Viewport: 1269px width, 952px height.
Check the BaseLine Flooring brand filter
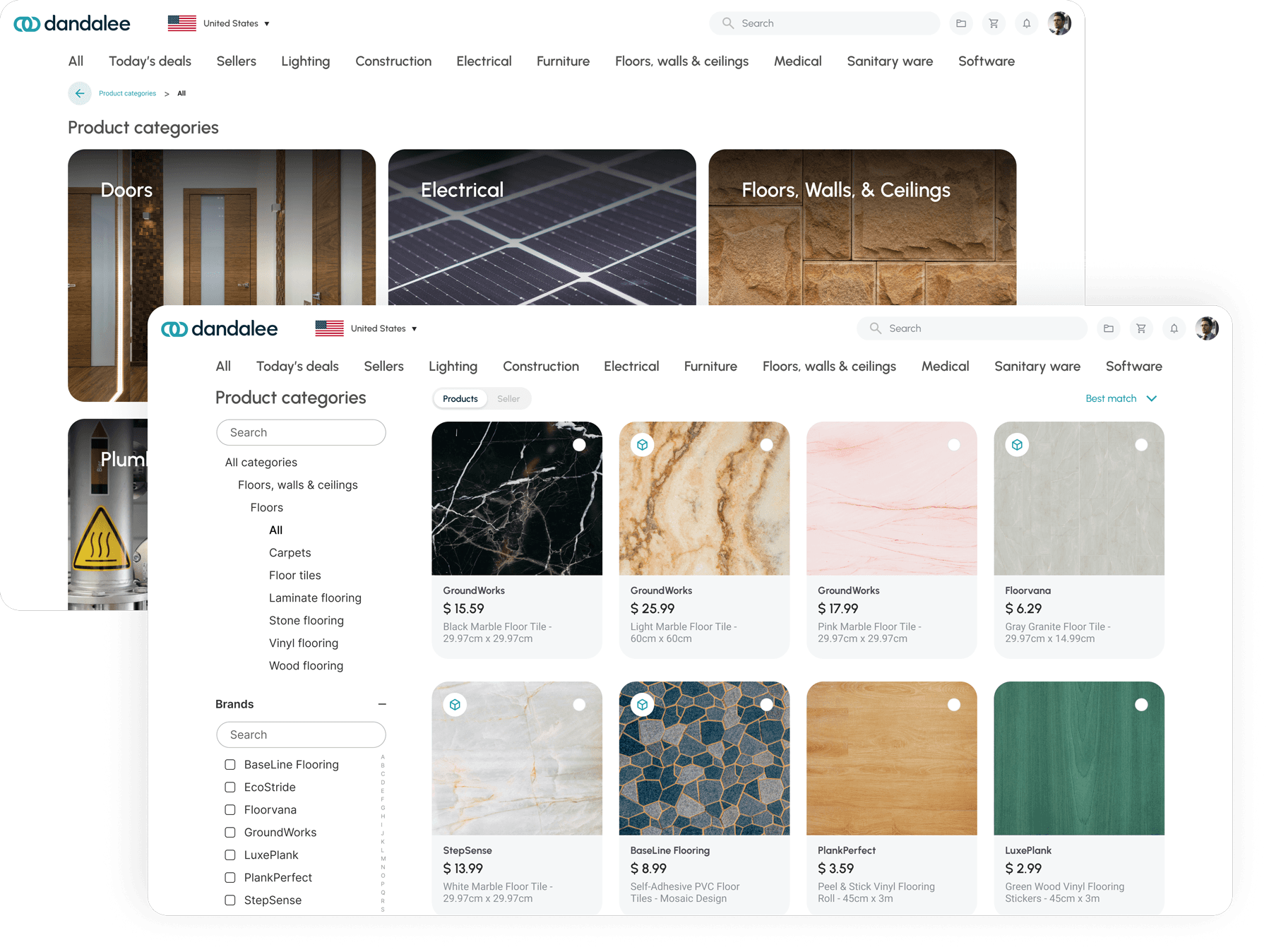[230, 764]
